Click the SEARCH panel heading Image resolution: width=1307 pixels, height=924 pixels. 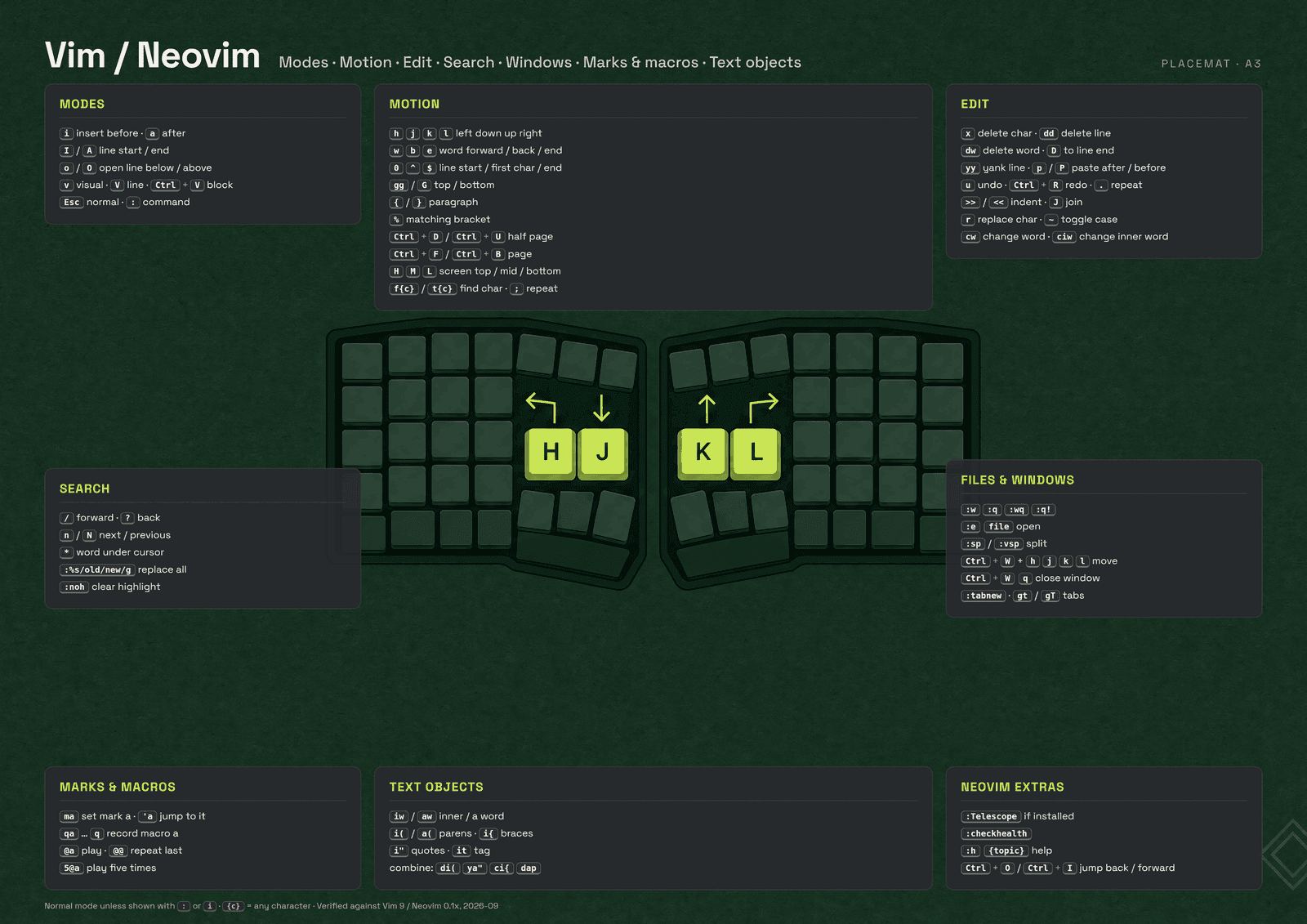(84, 489)
